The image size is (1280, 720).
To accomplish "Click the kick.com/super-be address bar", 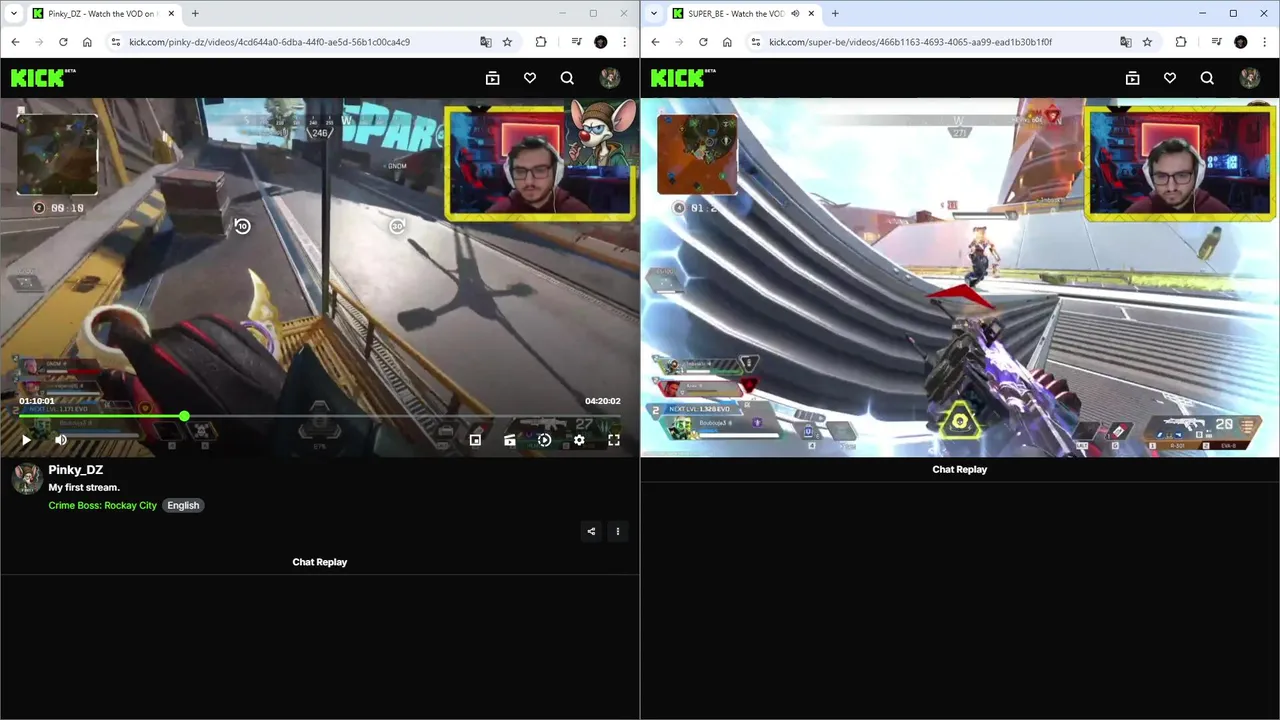I will pos(940,42).
